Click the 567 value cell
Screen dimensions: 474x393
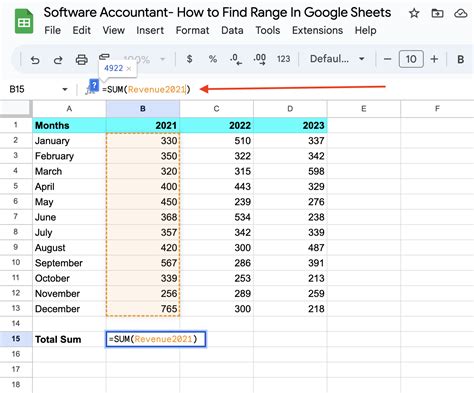tap(143, 263)
